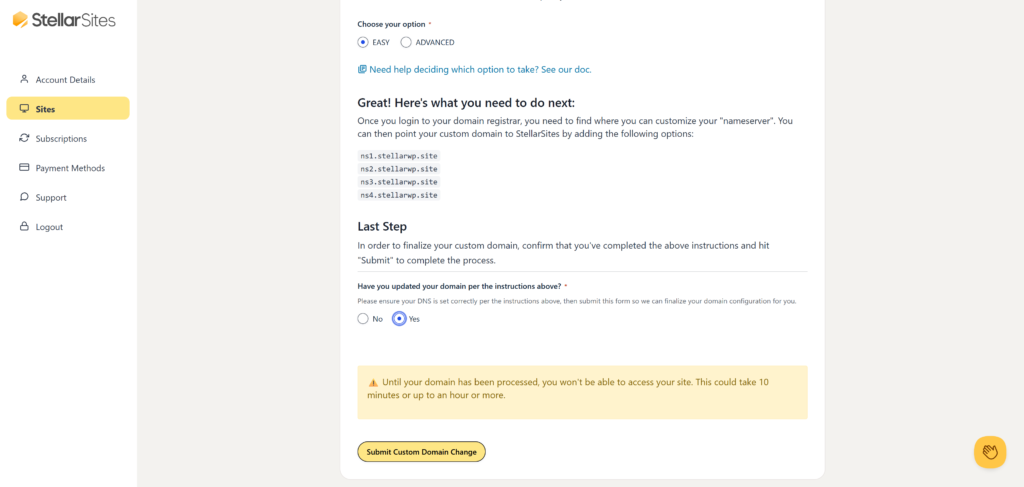Open the waving hand help widget
Viewport: 1024px width, 487px height.
[989, 452]
